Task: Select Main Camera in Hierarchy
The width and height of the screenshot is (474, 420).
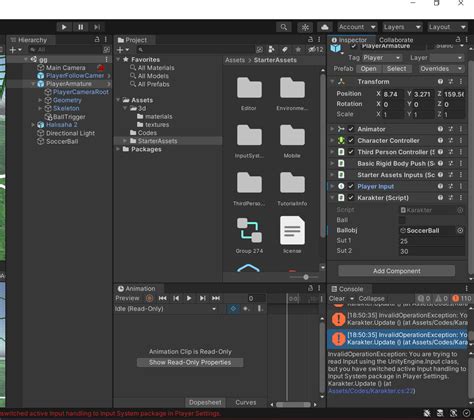Action: coord(65,68)
